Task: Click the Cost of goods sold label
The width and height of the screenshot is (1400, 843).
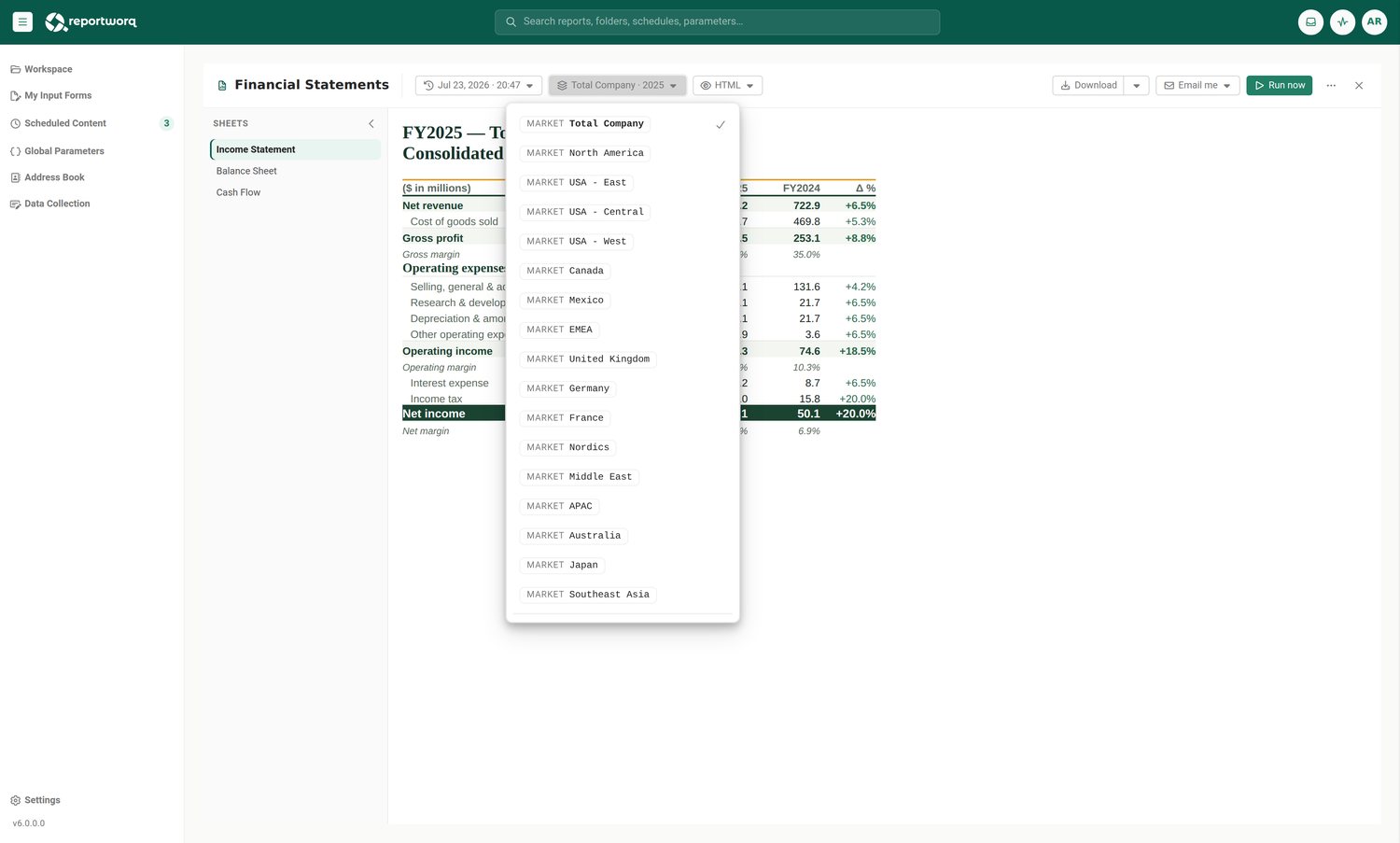Action: [x=454, y=221]
